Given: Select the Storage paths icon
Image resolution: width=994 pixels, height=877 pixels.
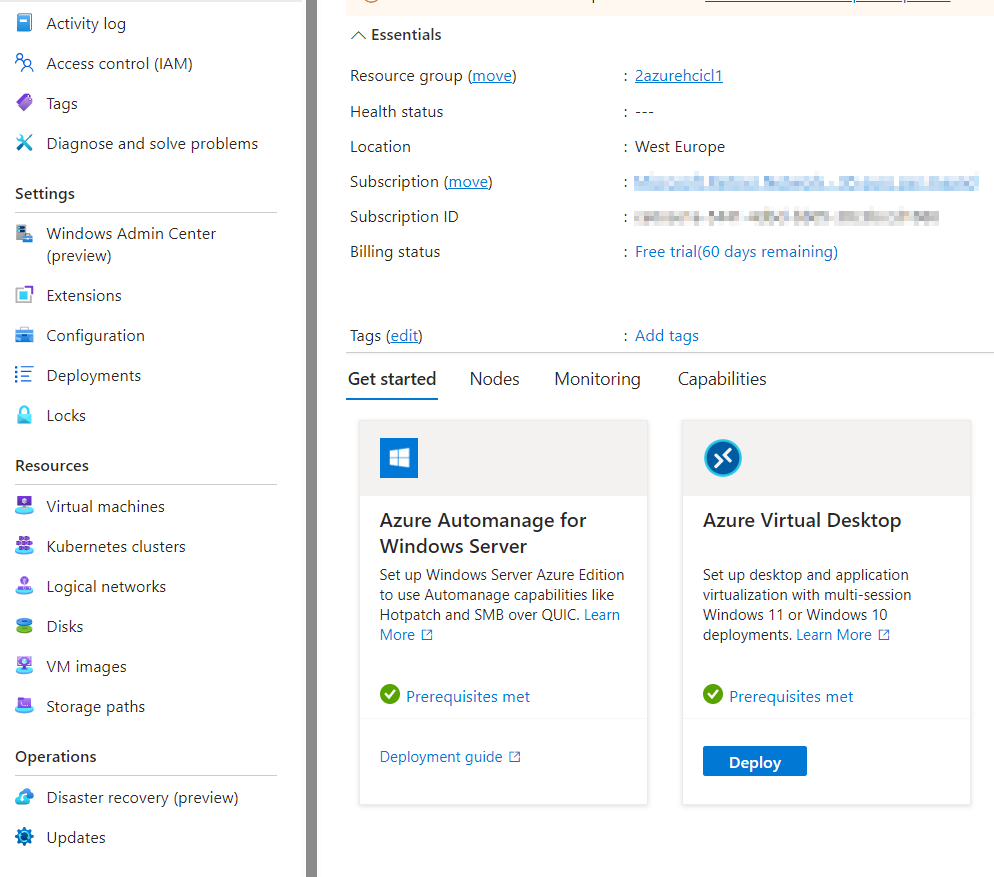Looking at the screenshot, I should [24, 706].
